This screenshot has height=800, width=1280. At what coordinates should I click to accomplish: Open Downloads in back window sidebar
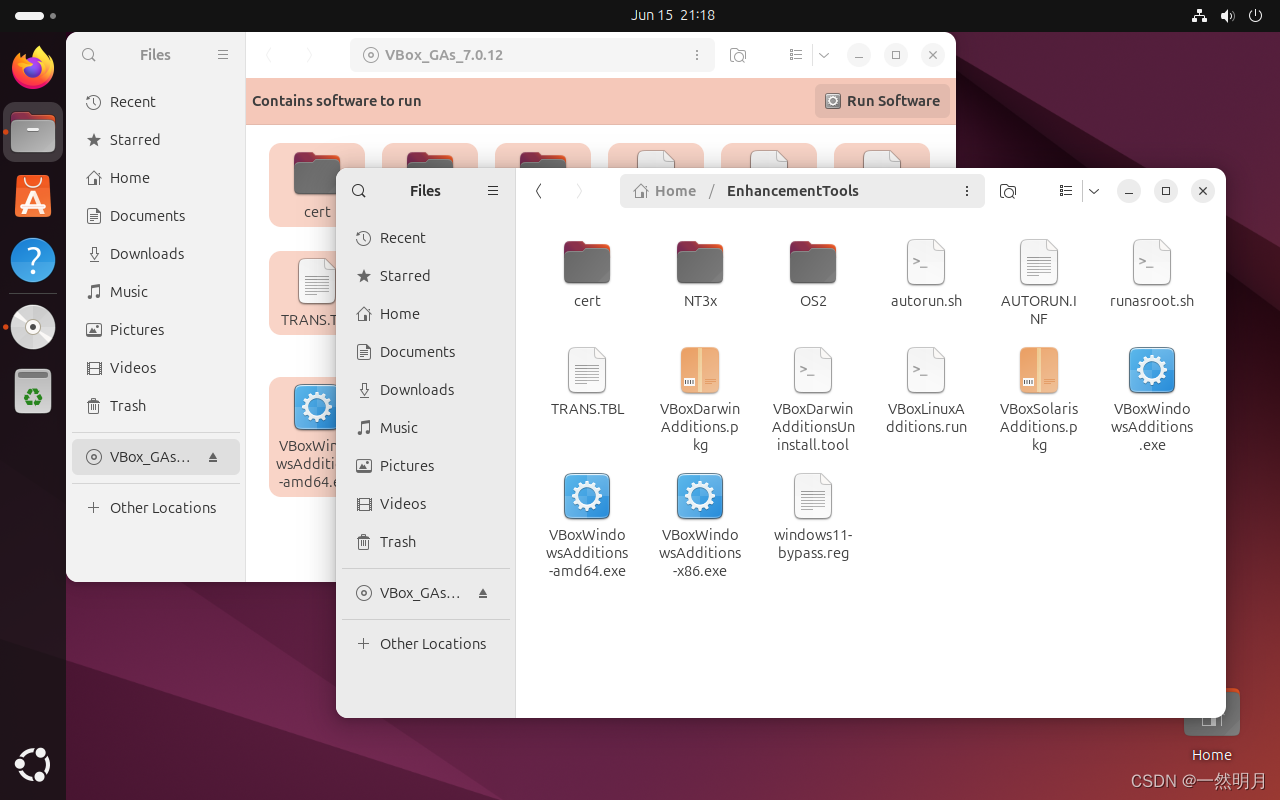156,254
